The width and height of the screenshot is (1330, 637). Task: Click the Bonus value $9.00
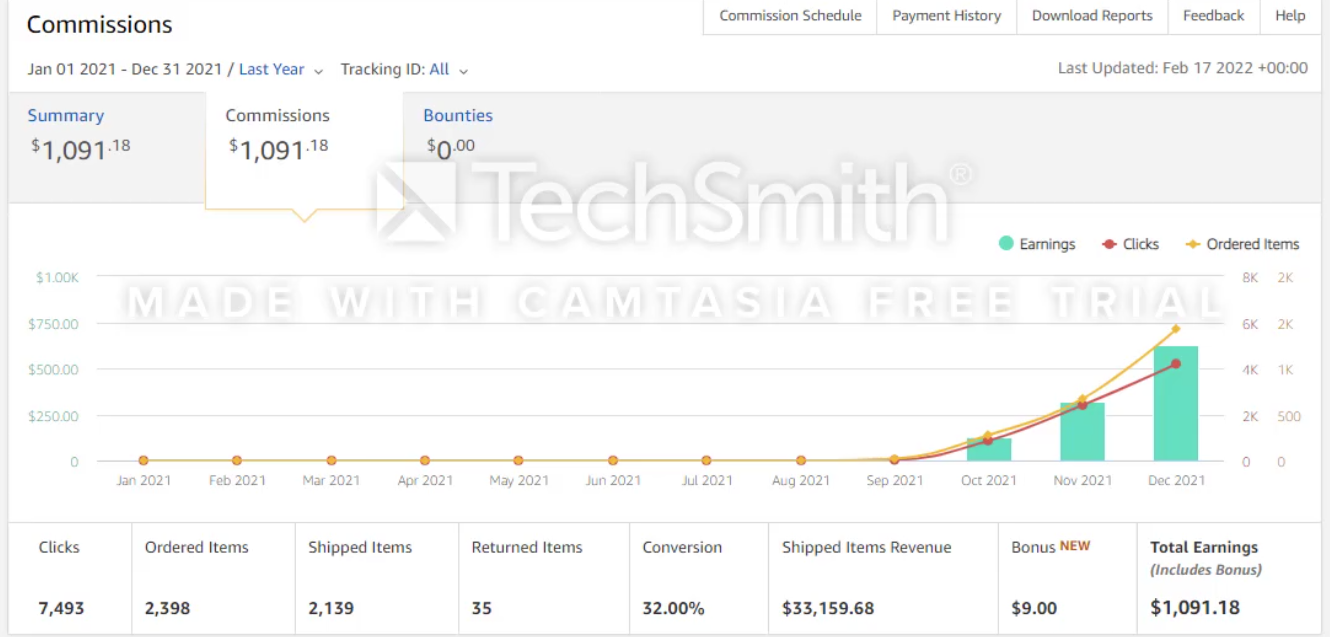1034,608
